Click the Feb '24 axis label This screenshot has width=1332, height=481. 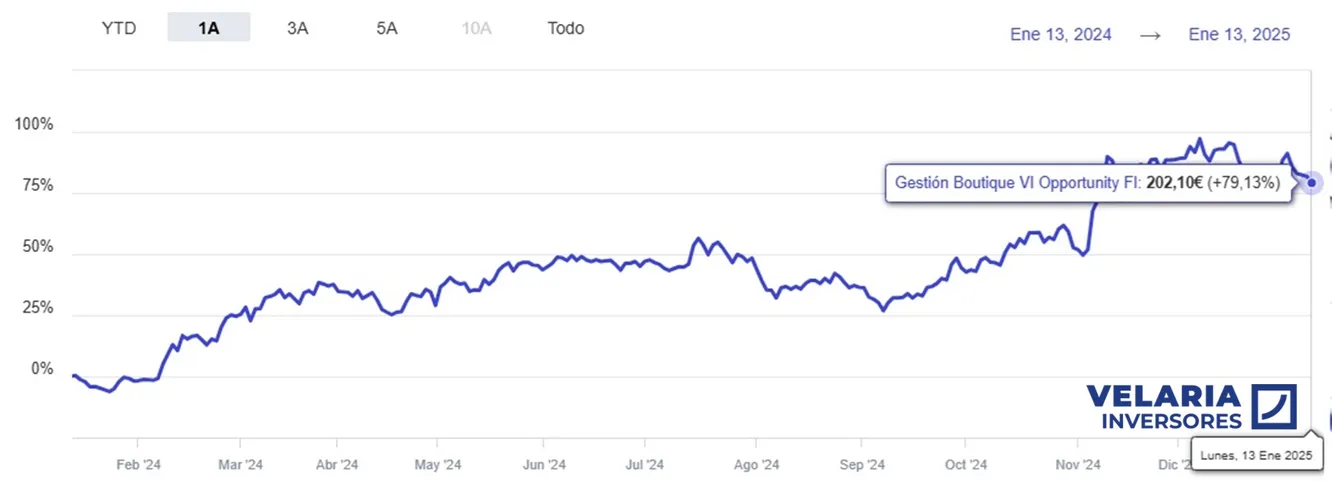[139, 464]
